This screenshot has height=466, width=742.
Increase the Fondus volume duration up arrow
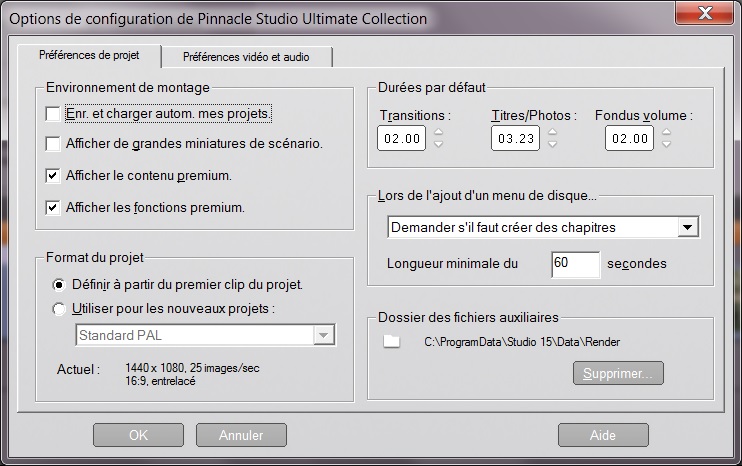[666, 132]
